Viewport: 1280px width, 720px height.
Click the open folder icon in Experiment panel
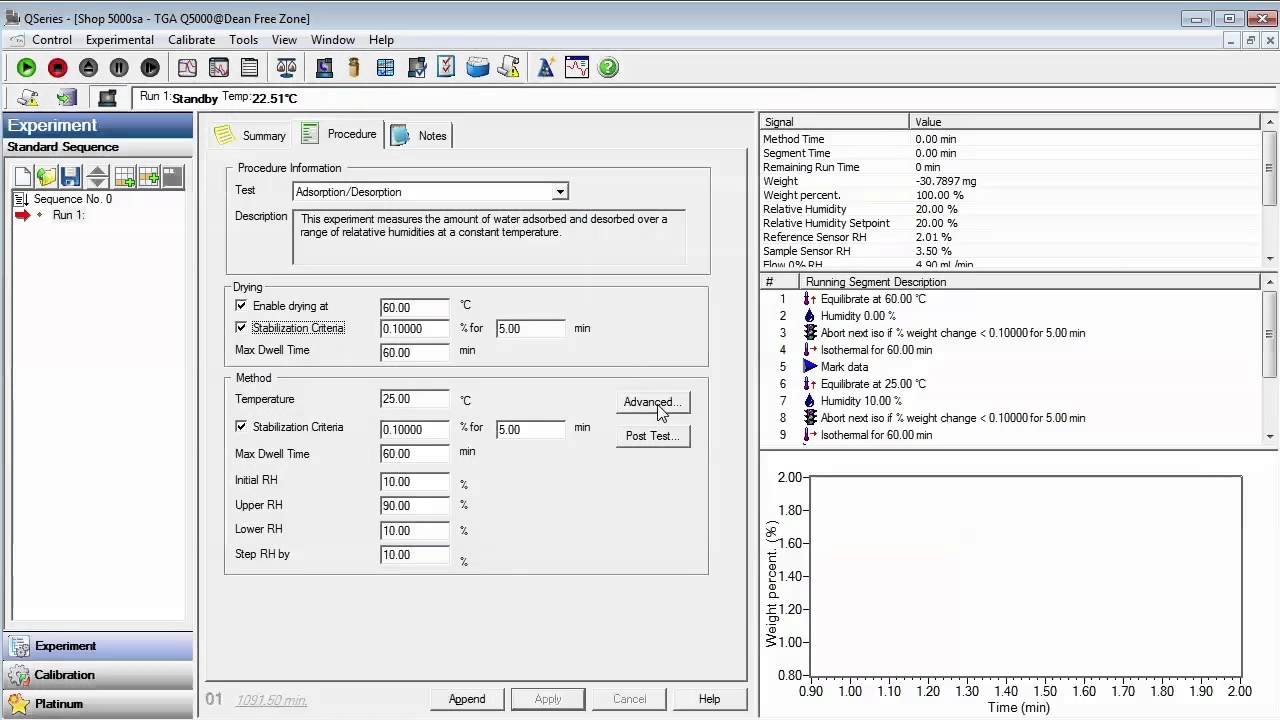click(46, 177)
